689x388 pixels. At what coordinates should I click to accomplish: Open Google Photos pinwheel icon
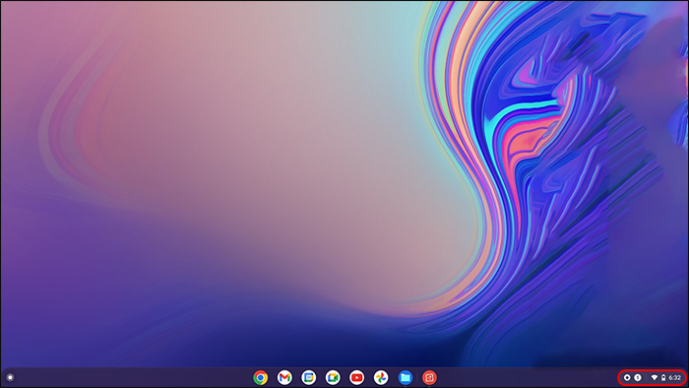coord(381,377)
